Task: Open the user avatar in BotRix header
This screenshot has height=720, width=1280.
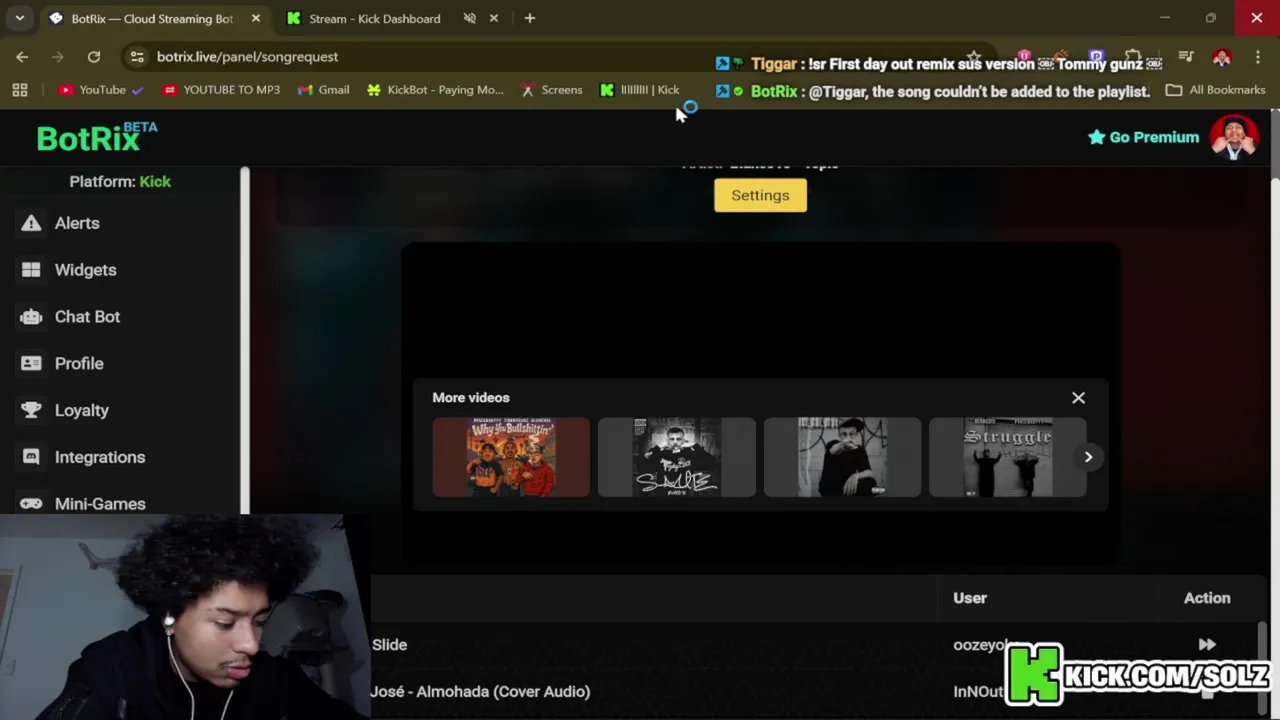Action: tap(1234, 138)
